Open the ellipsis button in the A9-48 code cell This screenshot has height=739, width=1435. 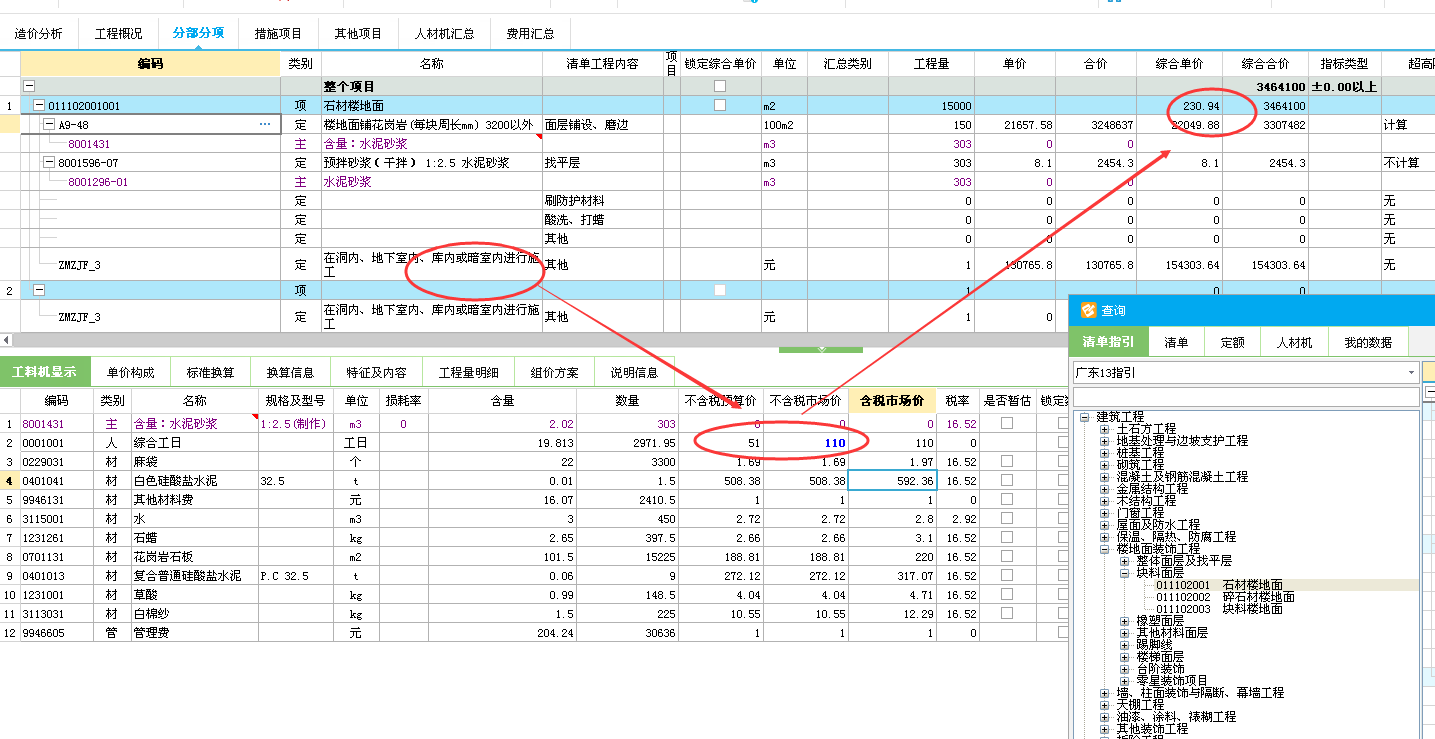265,125
